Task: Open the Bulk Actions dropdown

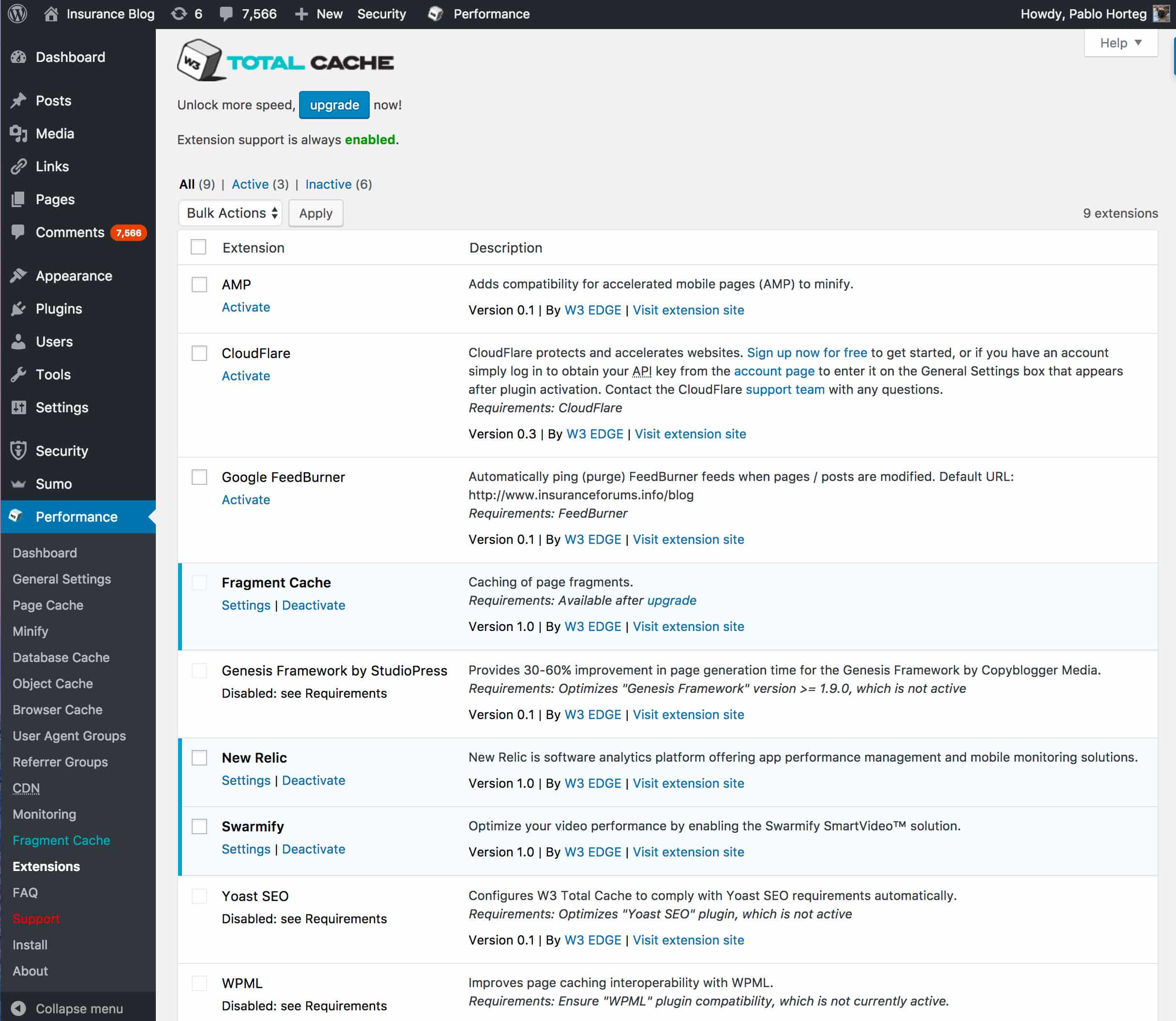Action: [x=230, y=213]
